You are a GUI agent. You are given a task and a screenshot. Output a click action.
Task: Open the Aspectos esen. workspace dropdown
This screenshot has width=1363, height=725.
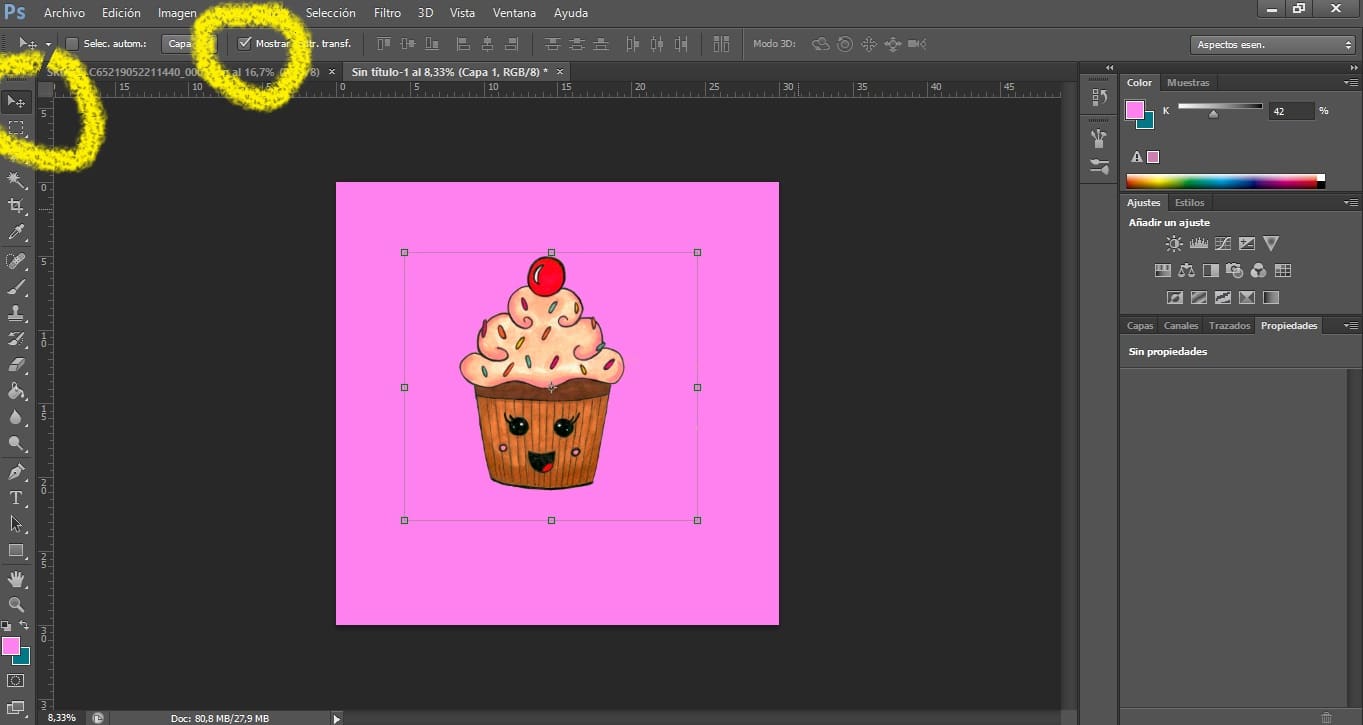[1273, 44]
